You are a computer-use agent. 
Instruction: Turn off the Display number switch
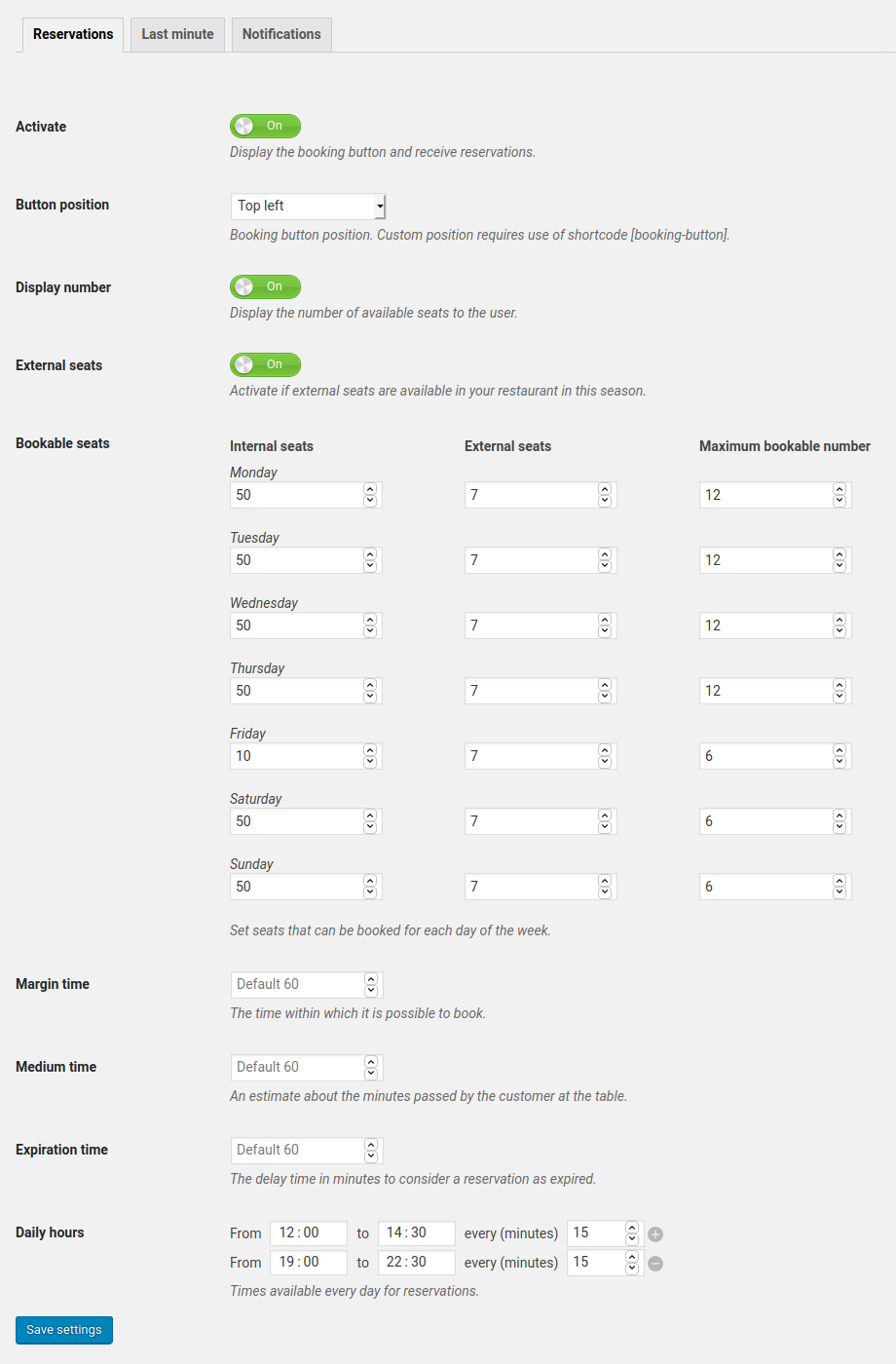tap(265, 286)
